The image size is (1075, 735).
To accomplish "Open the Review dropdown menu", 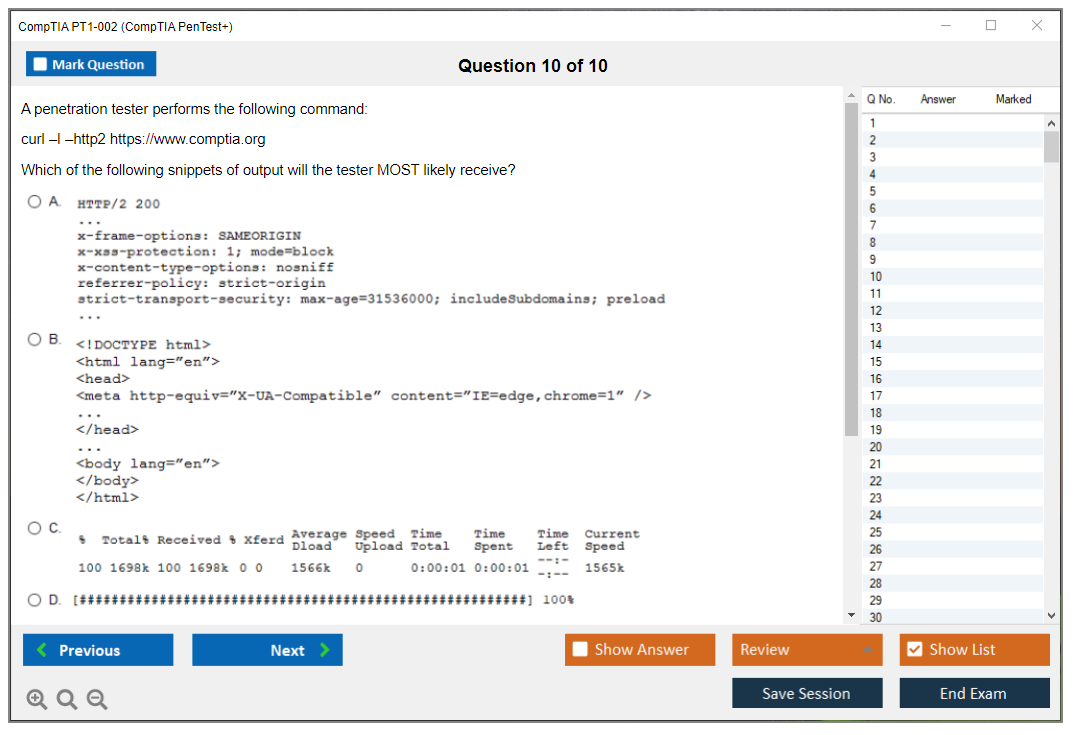I will point(807,650).
